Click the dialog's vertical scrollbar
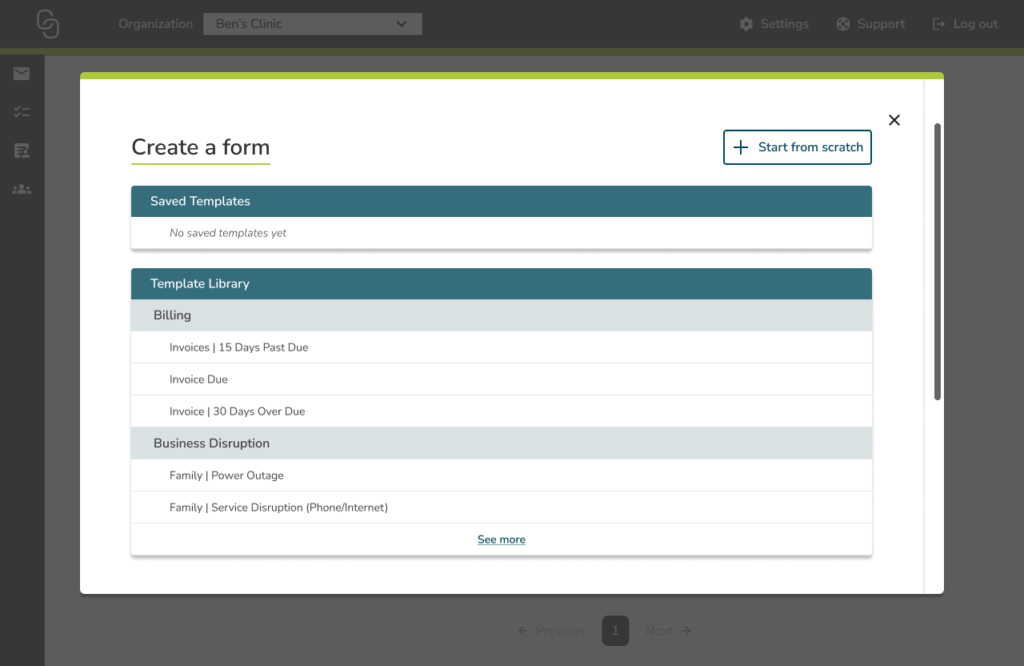 pyautogui.click(x=937, y=260)
